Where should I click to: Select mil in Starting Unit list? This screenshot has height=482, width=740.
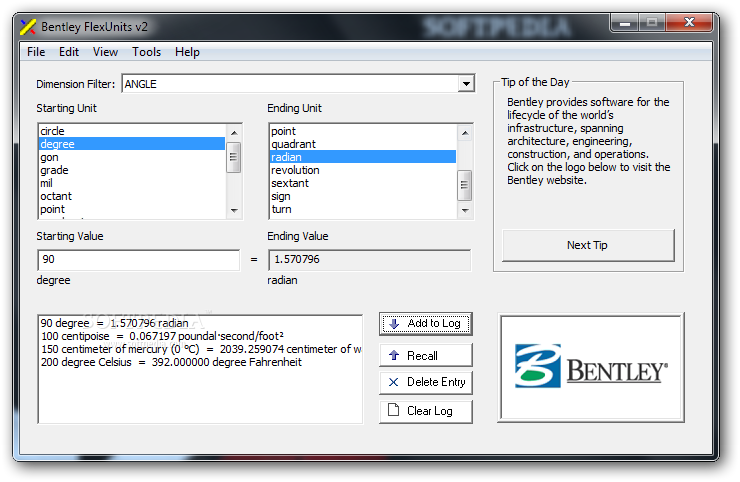pyautogui.click(x=132, y=183)
